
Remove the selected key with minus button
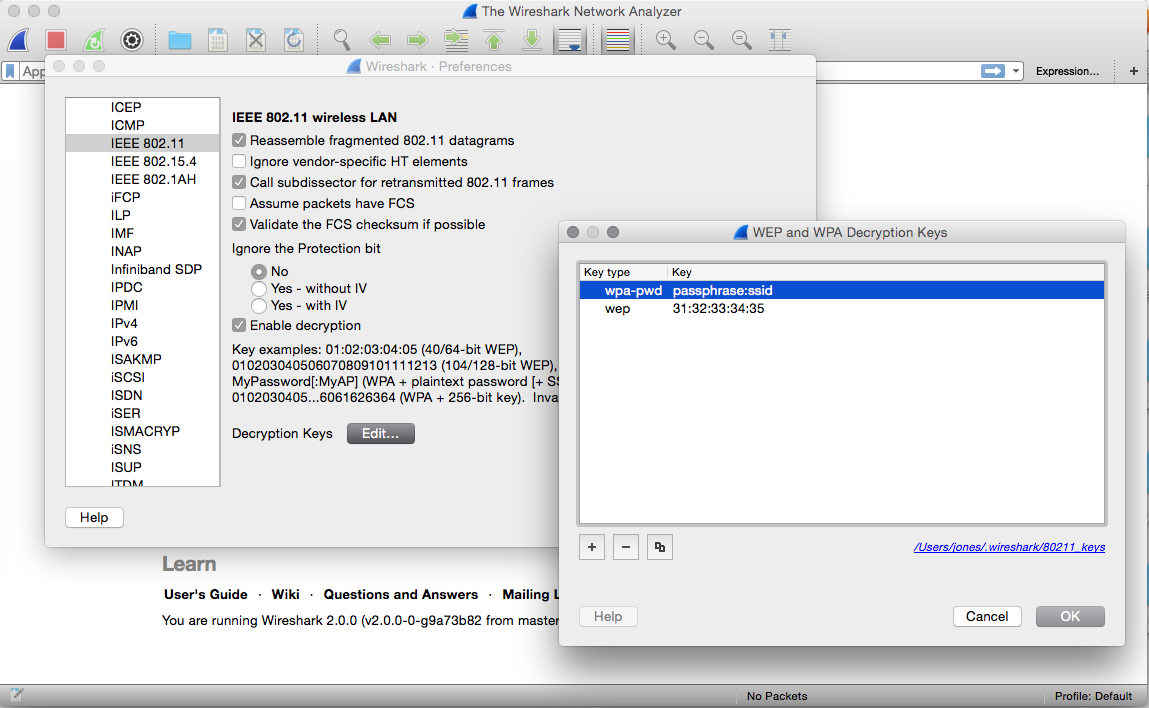pyautogui.click(x=625, y=547)
